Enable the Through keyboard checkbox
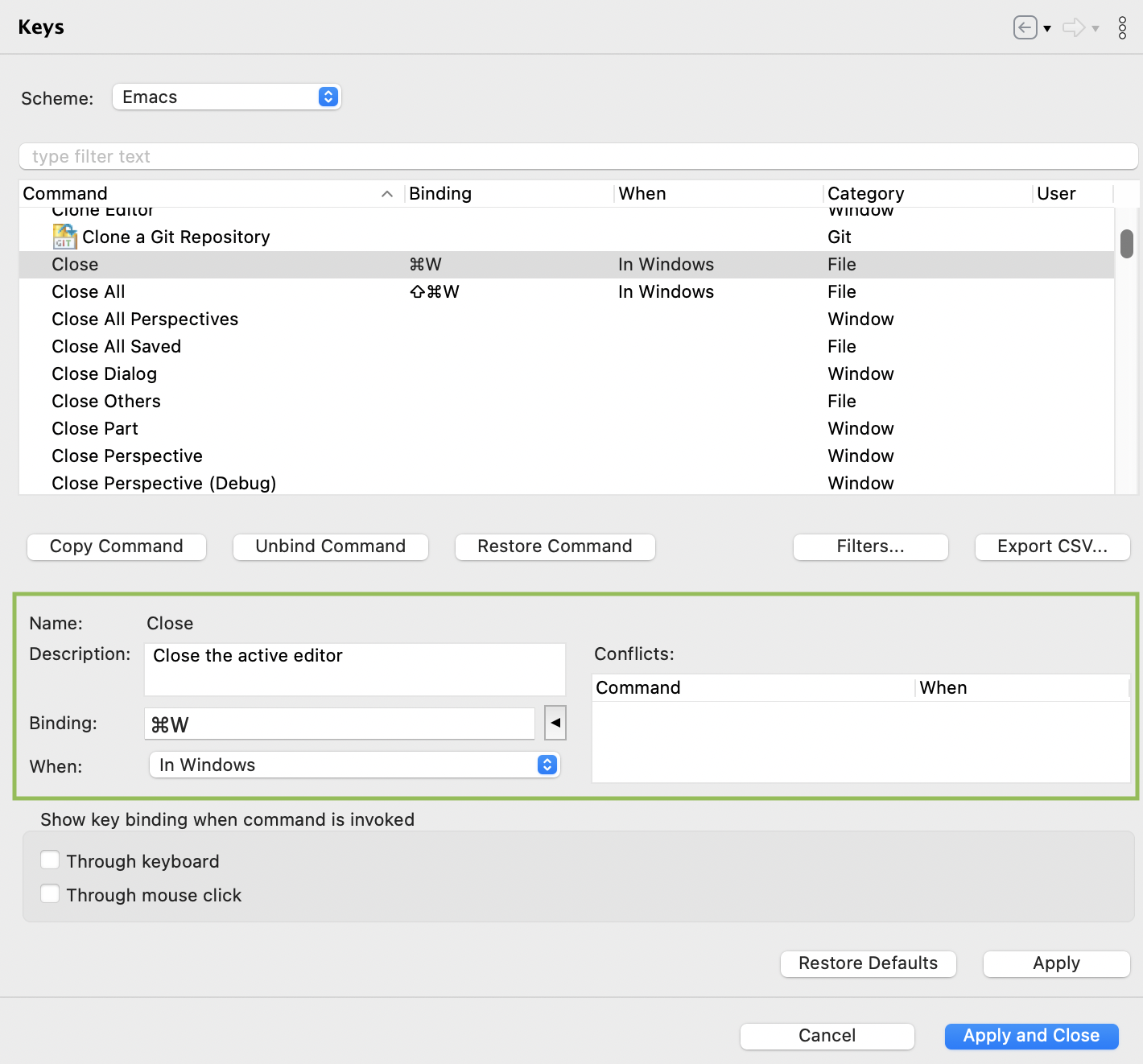Screen dimensions: 1143x1064 [50, 860]
